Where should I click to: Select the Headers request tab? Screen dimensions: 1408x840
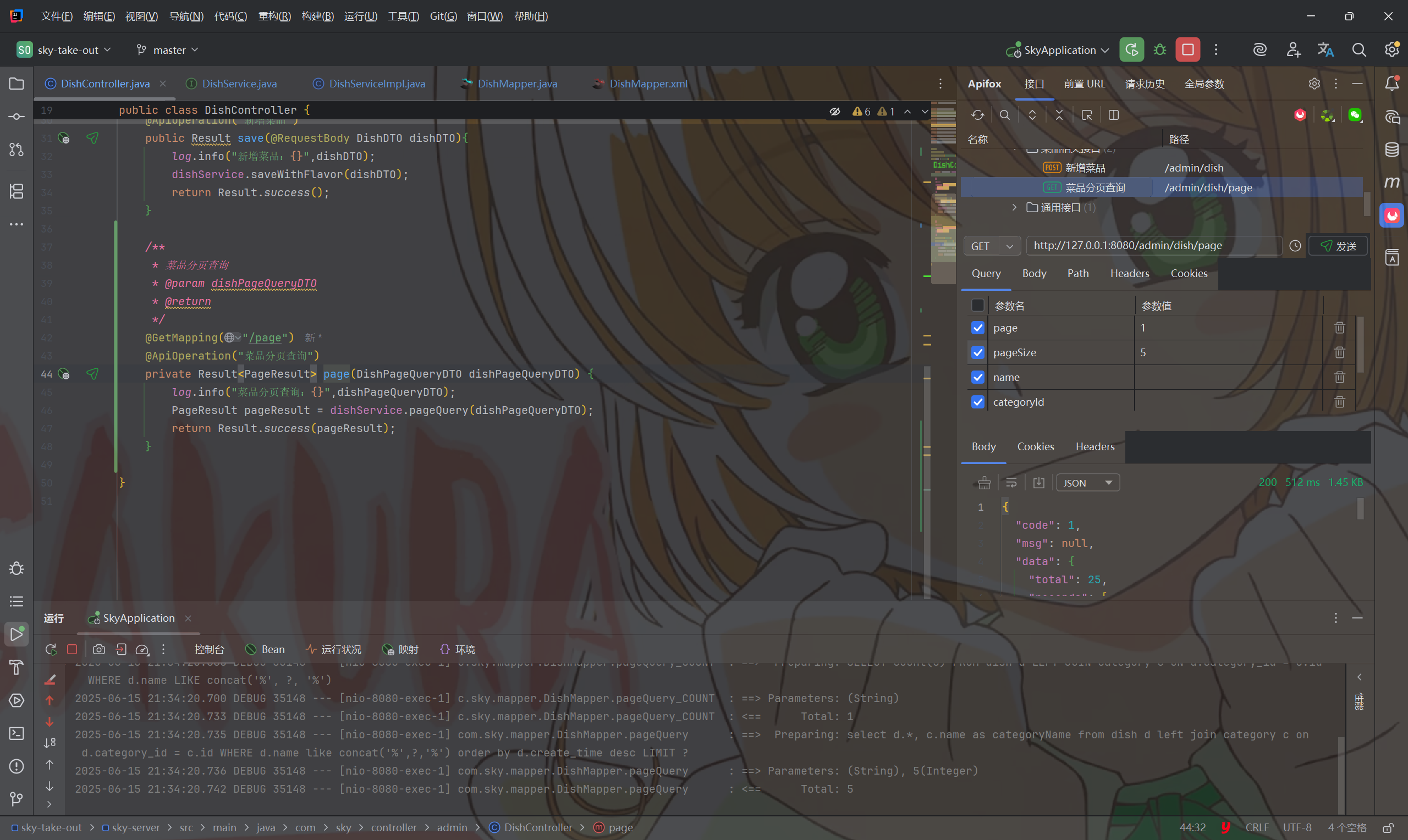pyautogui.click(x=1130, y=273)
